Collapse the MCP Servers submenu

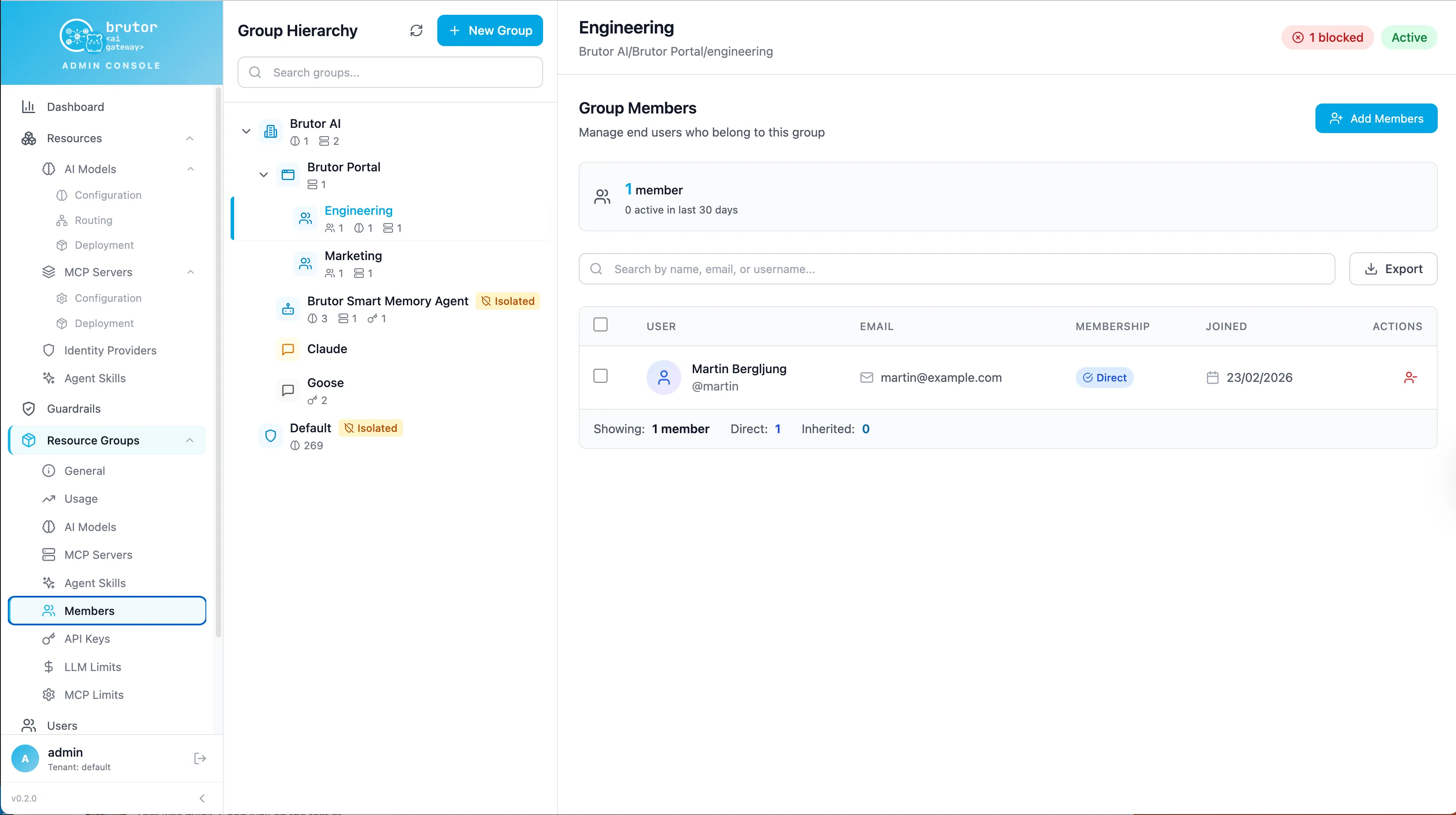pyautogui.click(x=191, y=272)
